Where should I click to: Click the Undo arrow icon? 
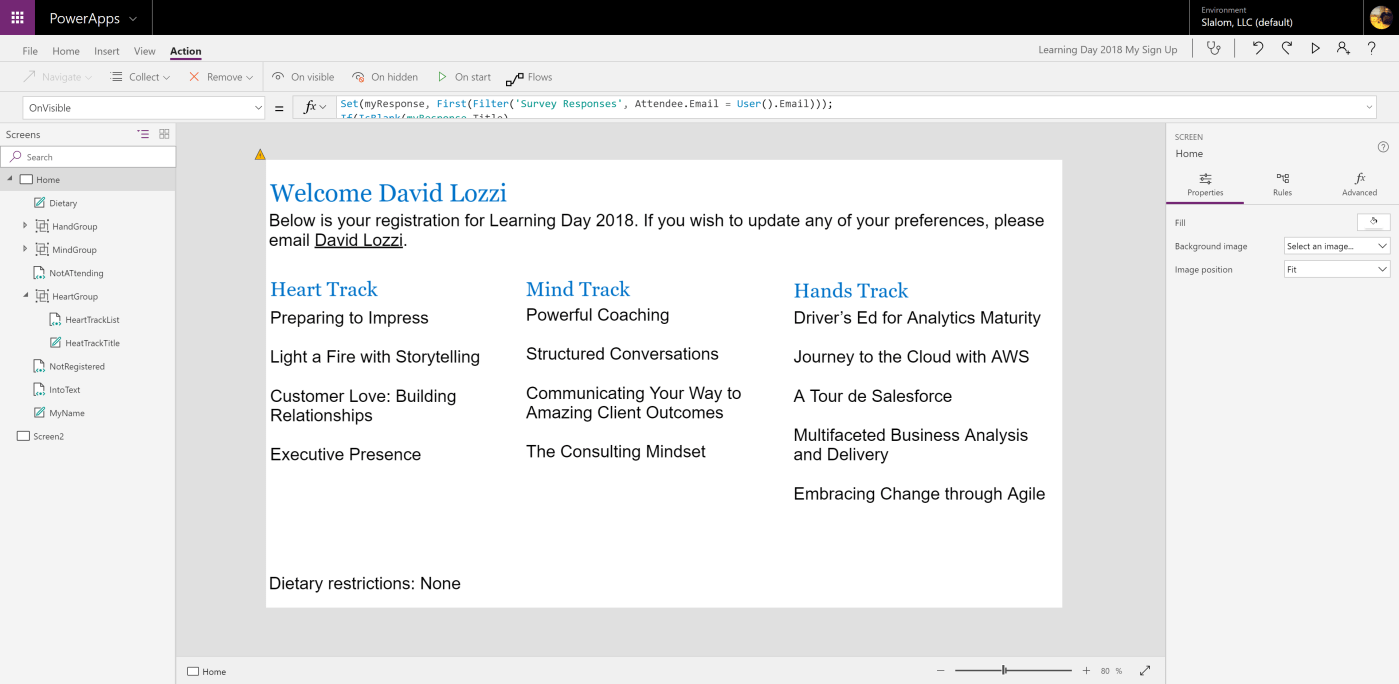(1258, 48)
